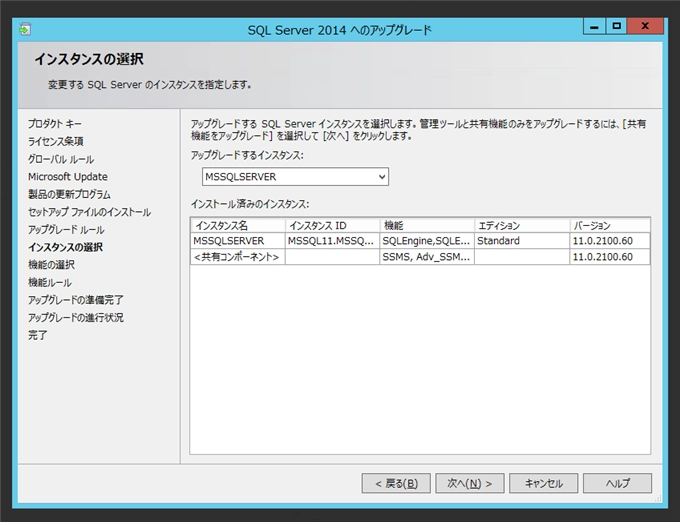Open the instance-to-upgrade dropdown showing MSSQLSERVER
This screenshot has height=522, width=680.
click(295, 177)
